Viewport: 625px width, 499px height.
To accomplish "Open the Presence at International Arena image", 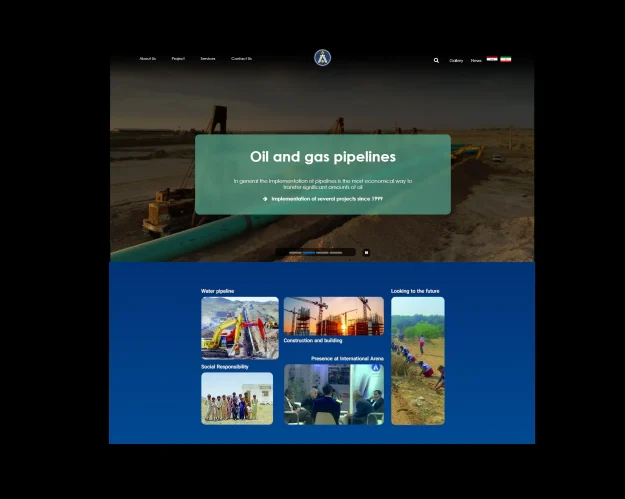I will (333, 394).
